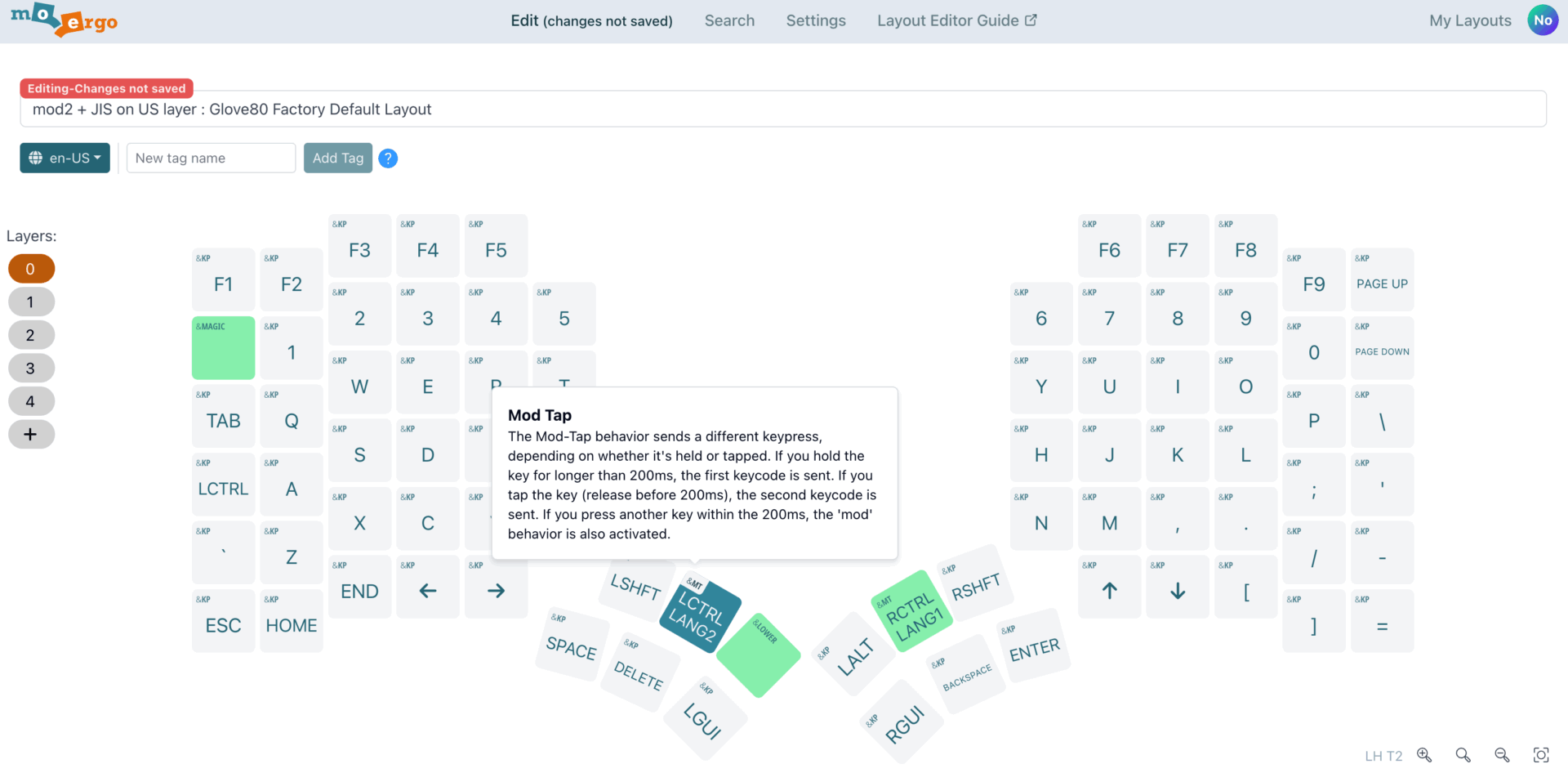Viewport: 1568px width, 773px height.
Task: Reset zoom with the plain magnifier icon
Action: click(1463, 755)
